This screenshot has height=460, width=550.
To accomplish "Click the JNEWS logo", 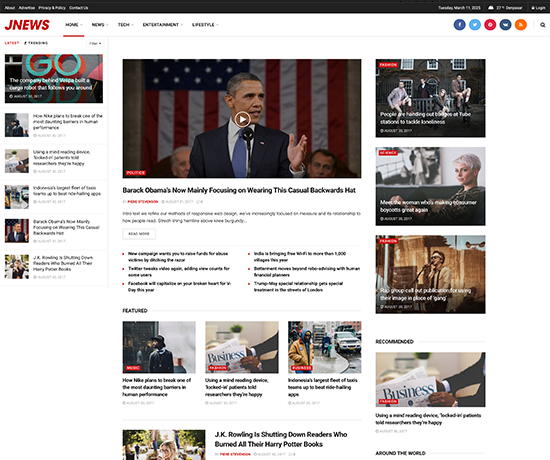I will (27, 25).
